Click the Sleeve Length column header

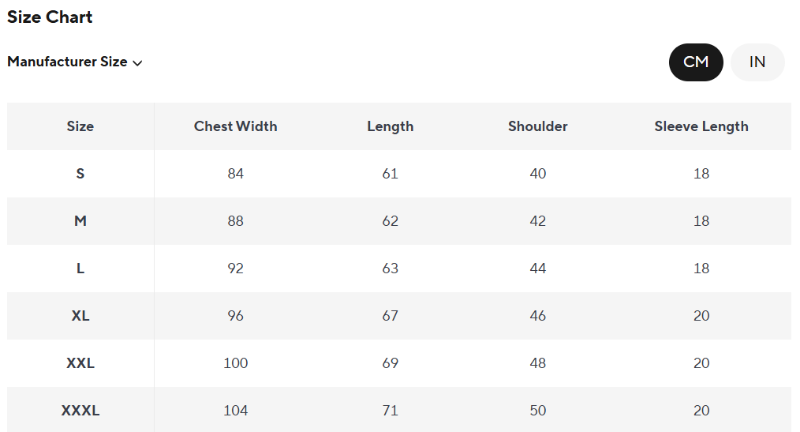click(701, 126)
